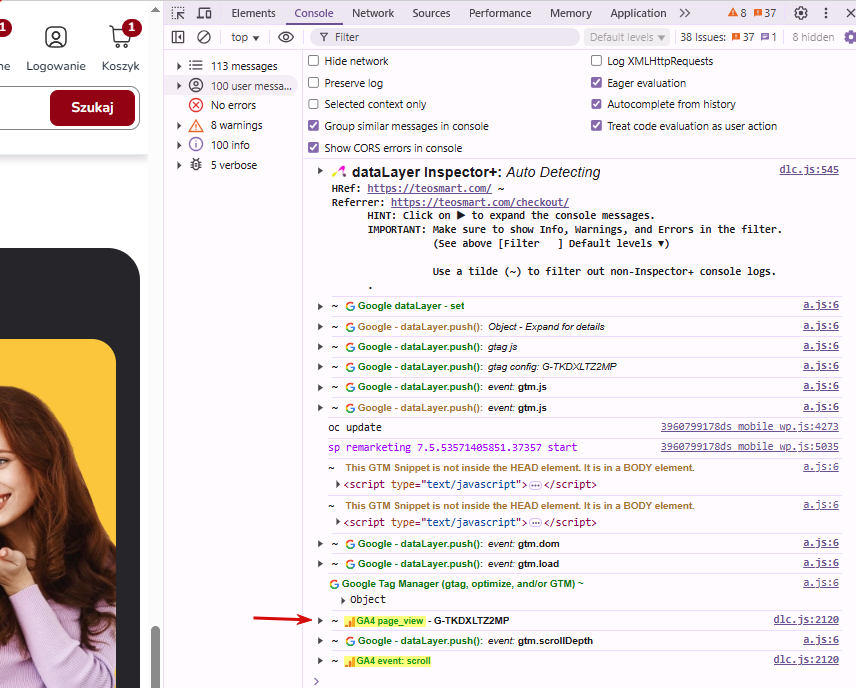The image size is (856, 688).
Task: Enable the Preserve log checkbox
Action: click(x=313, y=82)
